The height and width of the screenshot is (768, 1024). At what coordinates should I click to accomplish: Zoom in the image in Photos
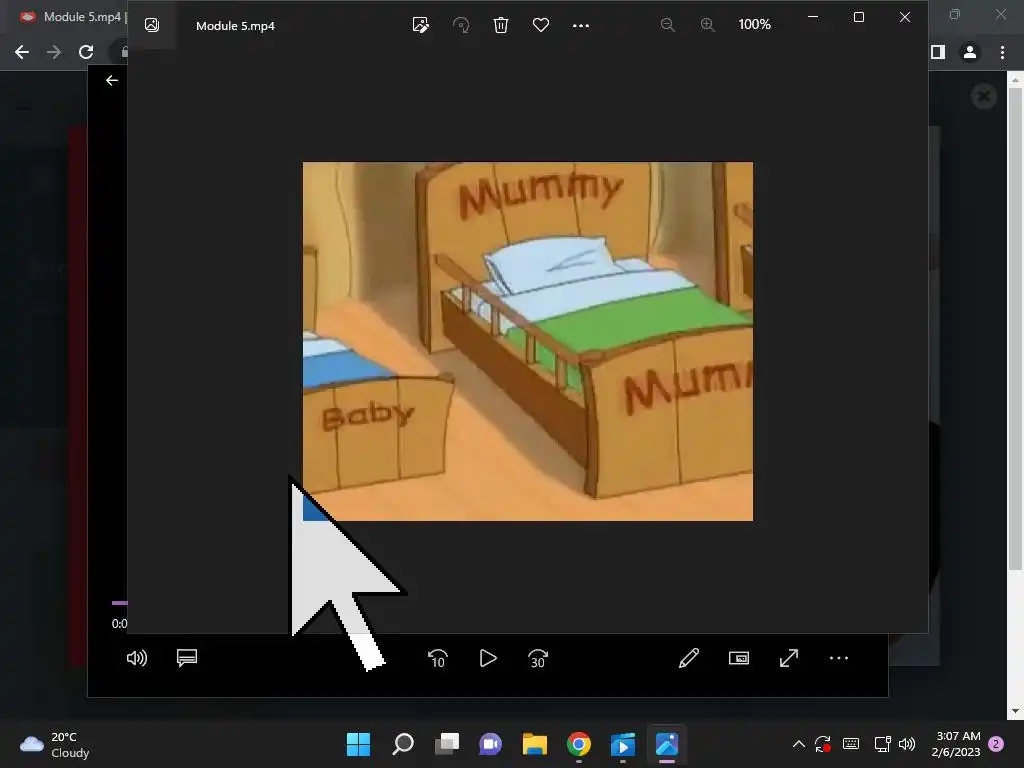(x=707, y=25)
